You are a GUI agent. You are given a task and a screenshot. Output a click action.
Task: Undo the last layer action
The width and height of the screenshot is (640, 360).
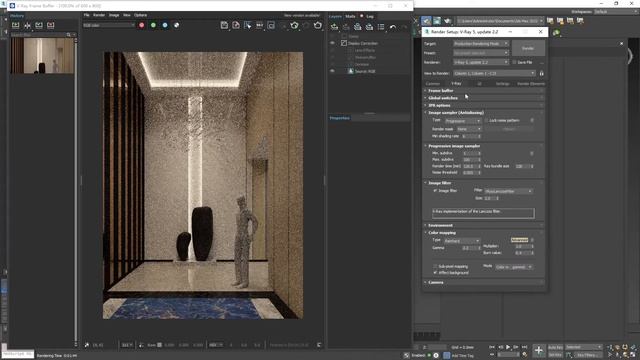393,27
